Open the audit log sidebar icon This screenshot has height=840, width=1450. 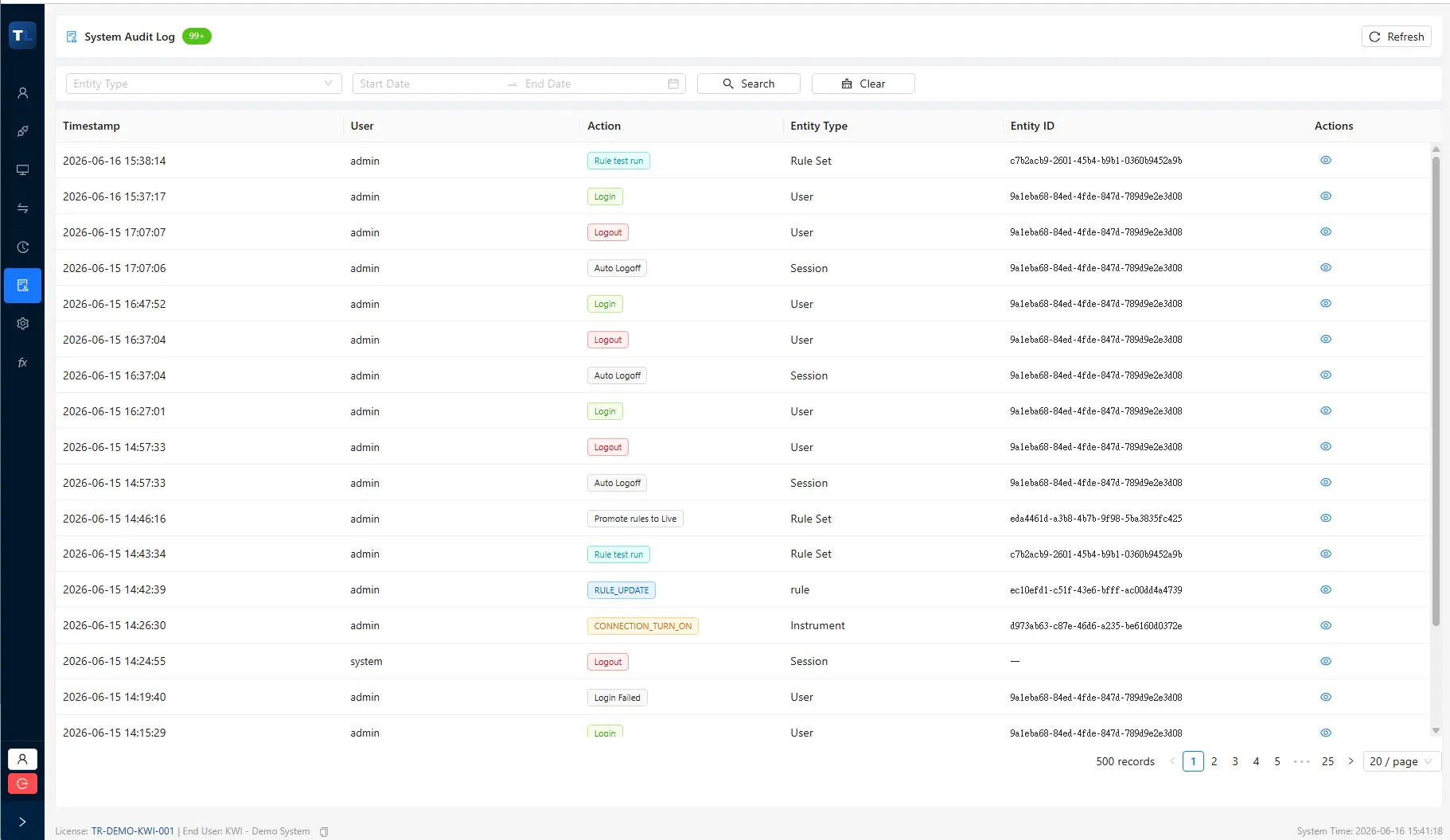point(22,285)
